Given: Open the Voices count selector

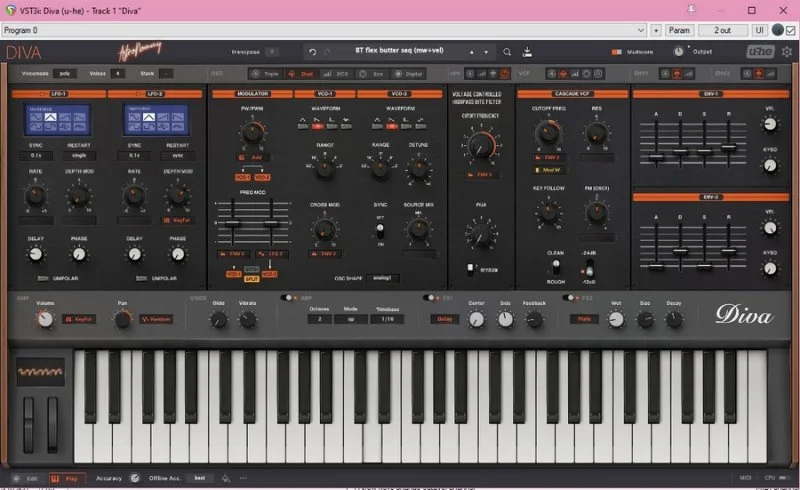Looking at the screenshot, I should point(118,74).
